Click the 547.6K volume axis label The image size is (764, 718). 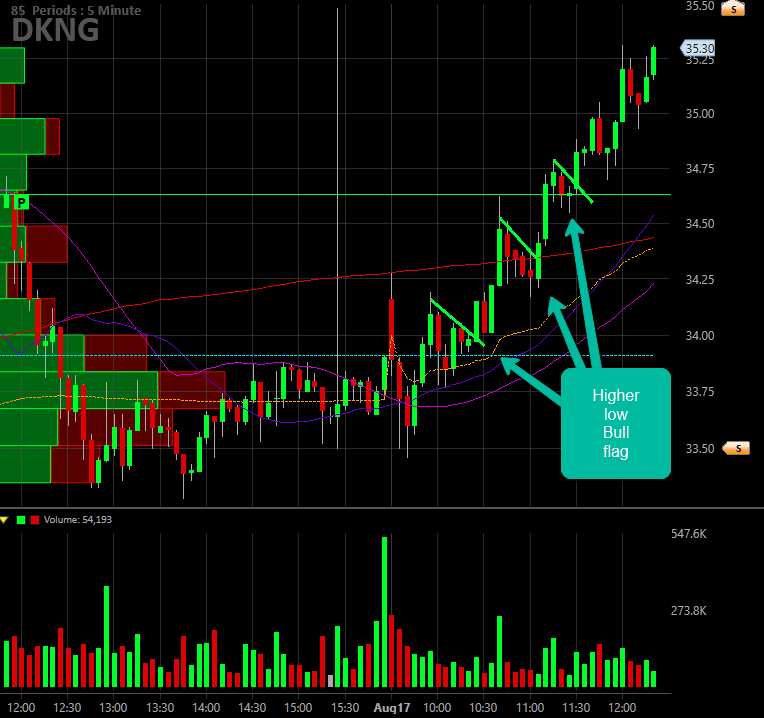688,534
